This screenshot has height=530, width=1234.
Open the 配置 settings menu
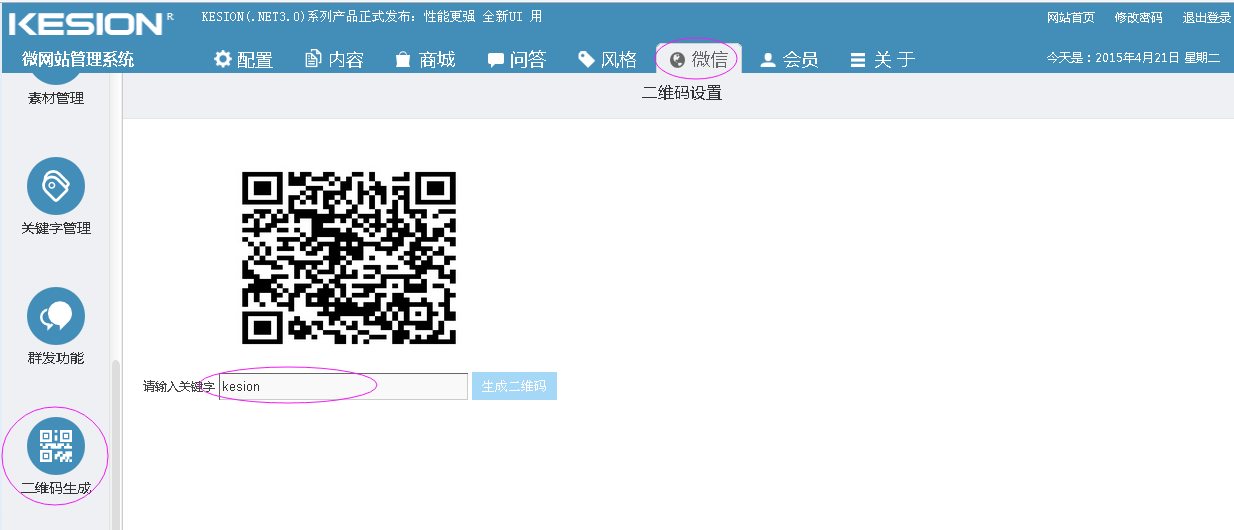pyautogui.click(x=243, y=60)
